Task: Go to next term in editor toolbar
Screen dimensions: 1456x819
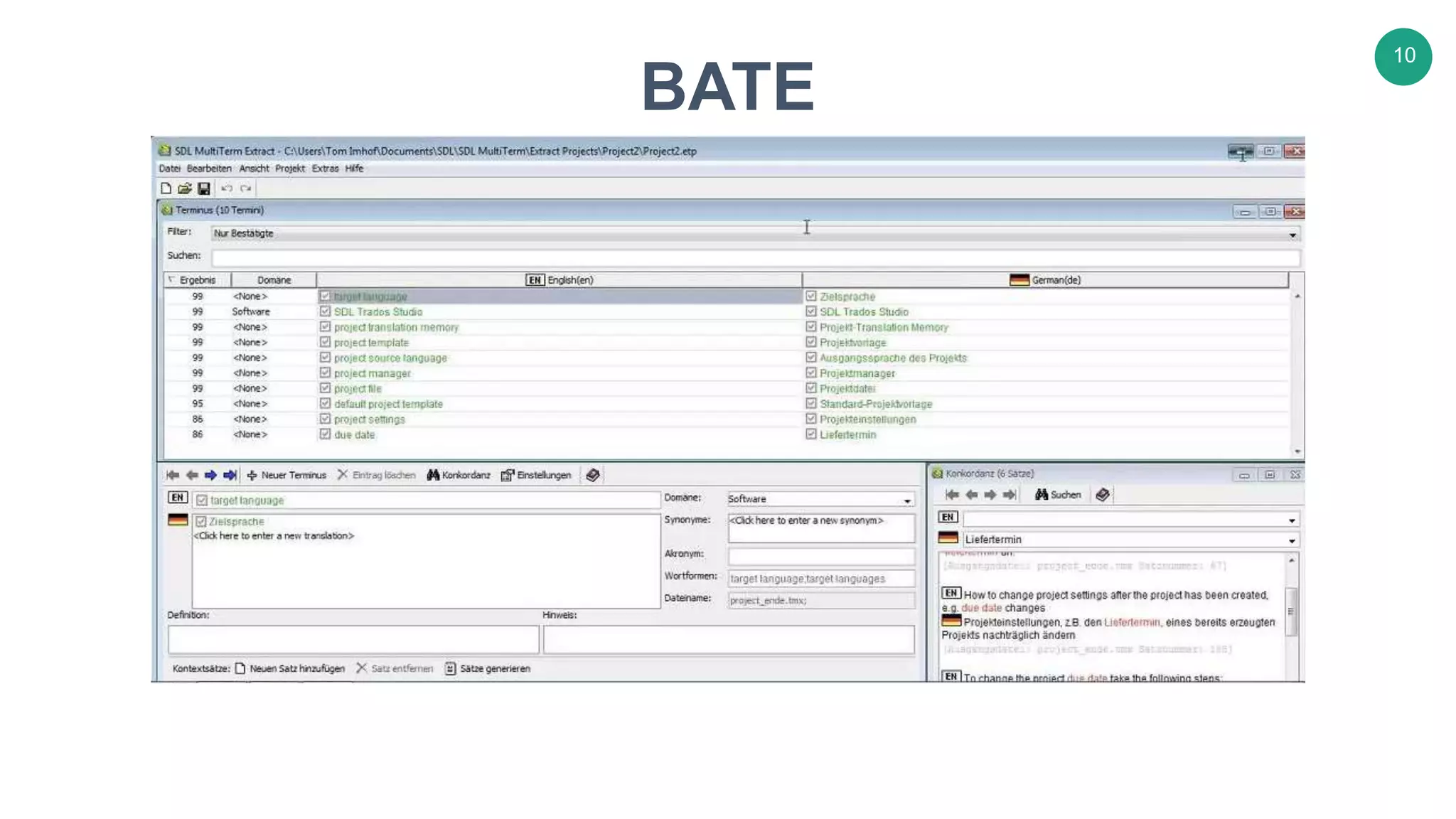Action: pos(210,475)
